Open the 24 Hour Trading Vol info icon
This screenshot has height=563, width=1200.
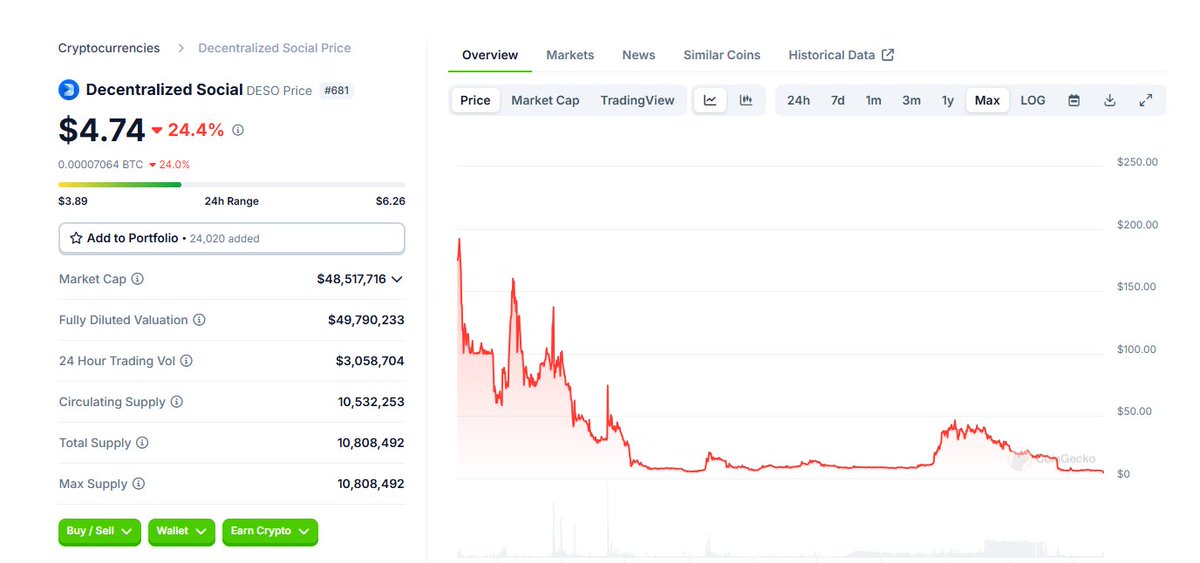(x=186, y=361)
